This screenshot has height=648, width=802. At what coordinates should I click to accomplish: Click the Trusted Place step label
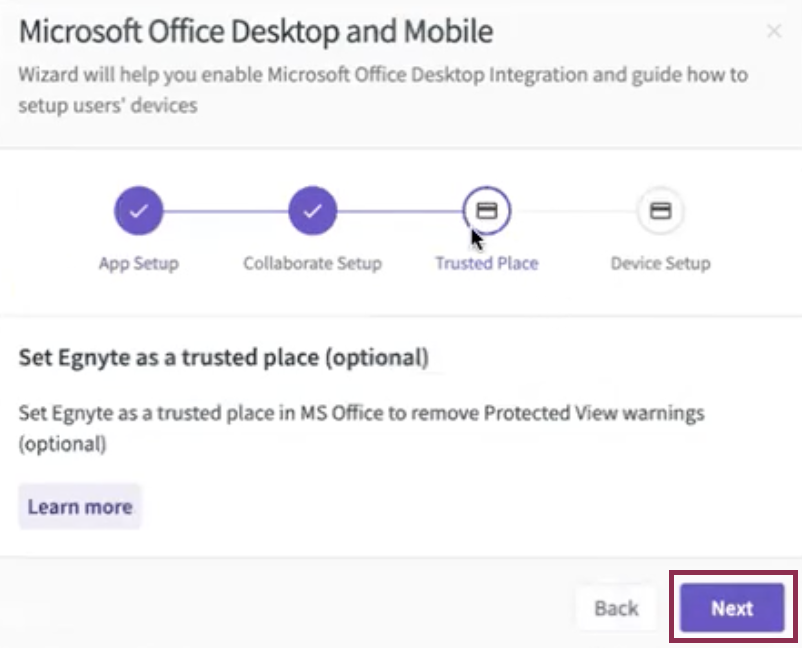click(486, 264)
